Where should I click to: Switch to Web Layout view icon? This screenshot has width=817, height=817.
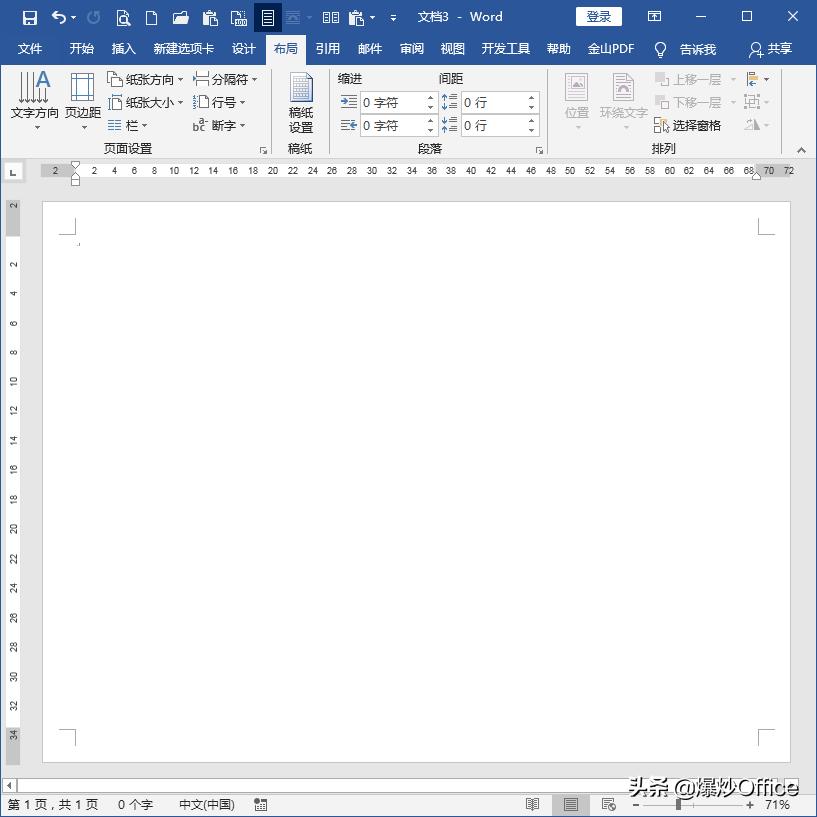point(609,804)
